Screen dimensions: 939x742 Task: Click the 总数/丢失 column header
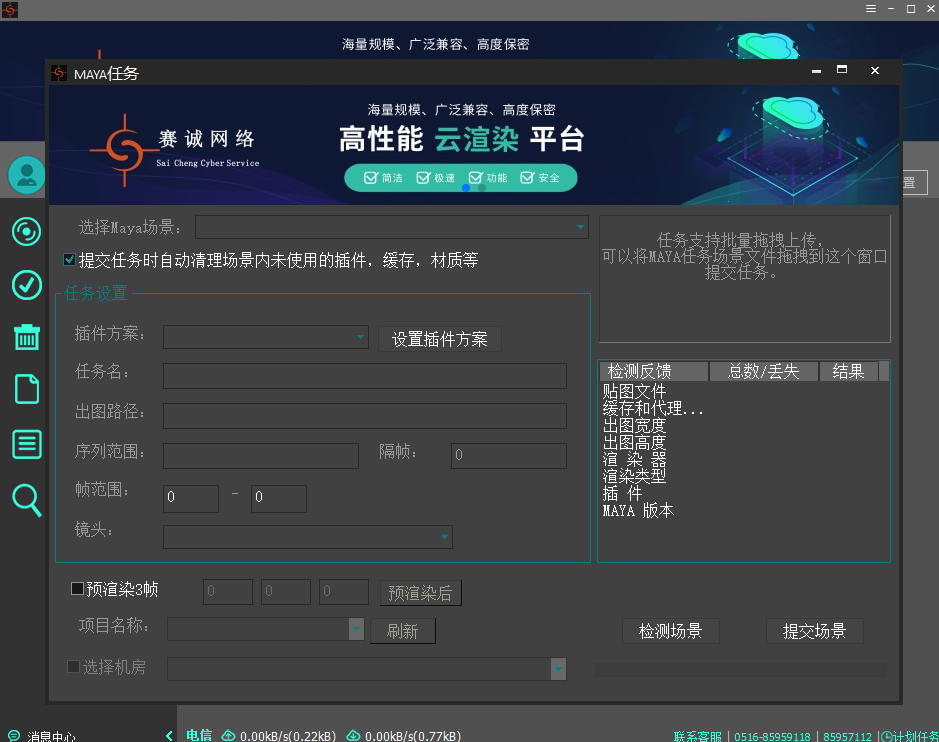coord(763,372)
